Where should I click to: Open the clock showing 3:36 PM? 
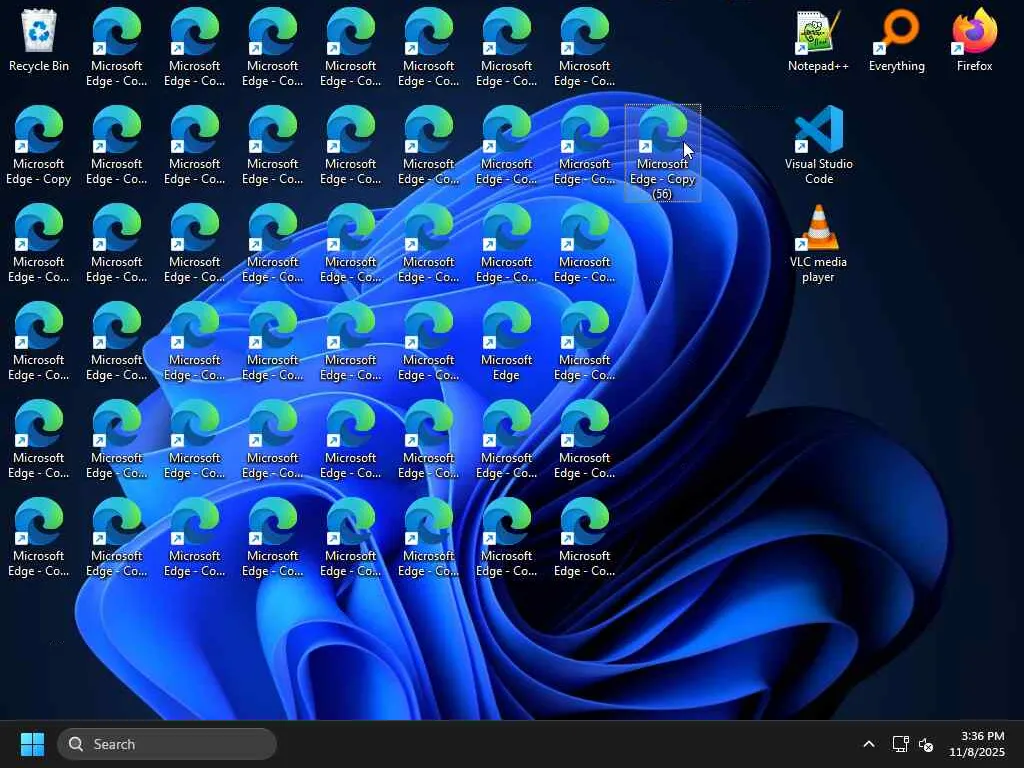977,744
